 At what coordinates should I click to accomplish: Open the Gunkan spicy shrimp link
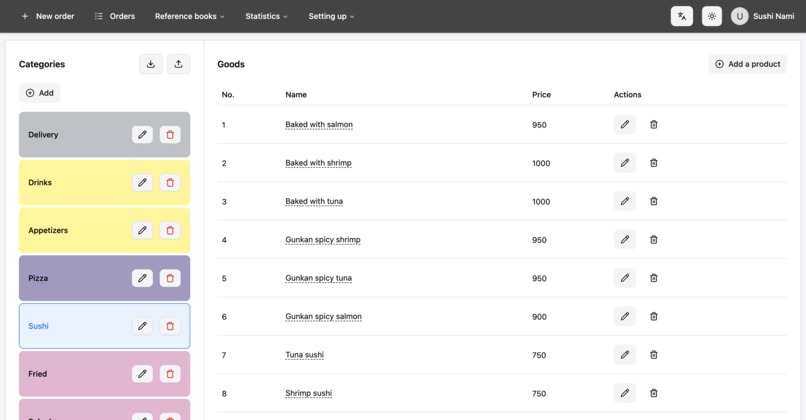[x=323, y=240]
